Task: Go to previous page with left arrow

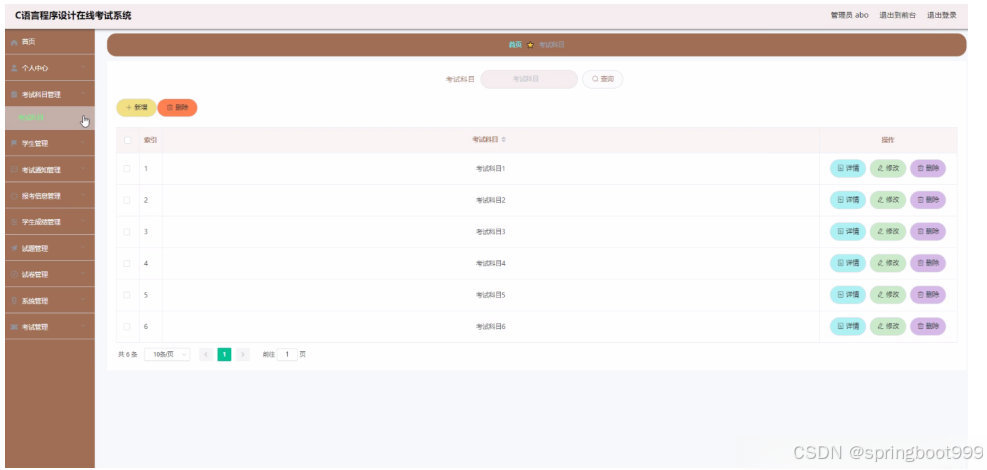Action: [x=206, y=354]
